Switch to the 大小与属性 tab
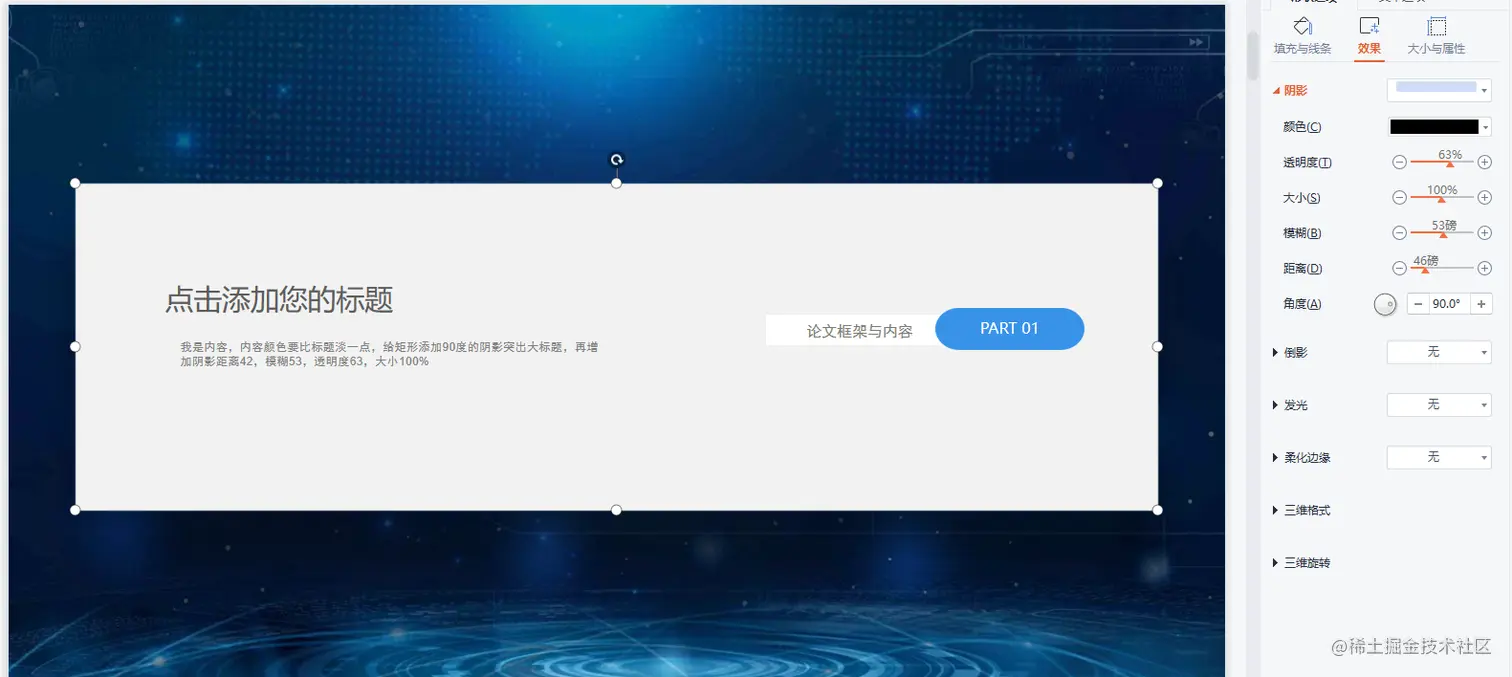 tap(1436, 38)
